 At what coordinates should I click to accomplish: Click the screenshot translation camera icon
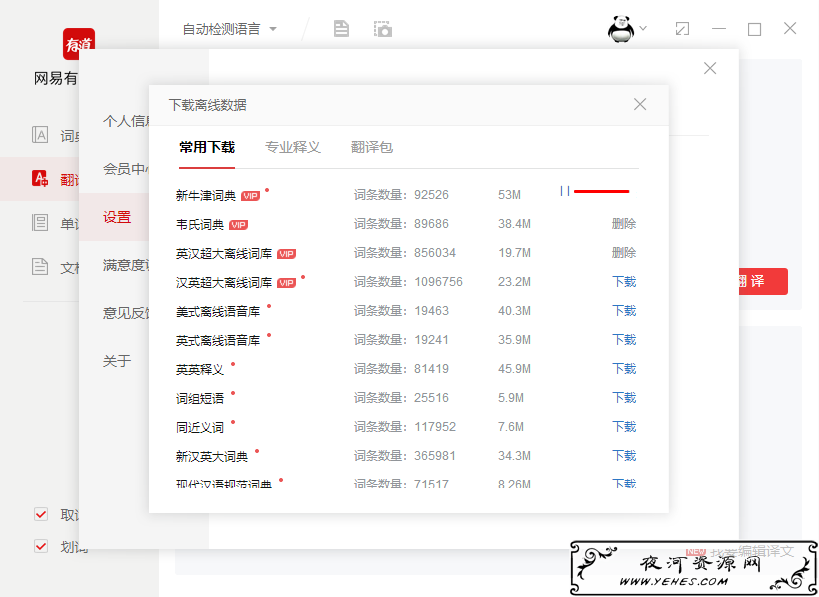click(383, 29)
